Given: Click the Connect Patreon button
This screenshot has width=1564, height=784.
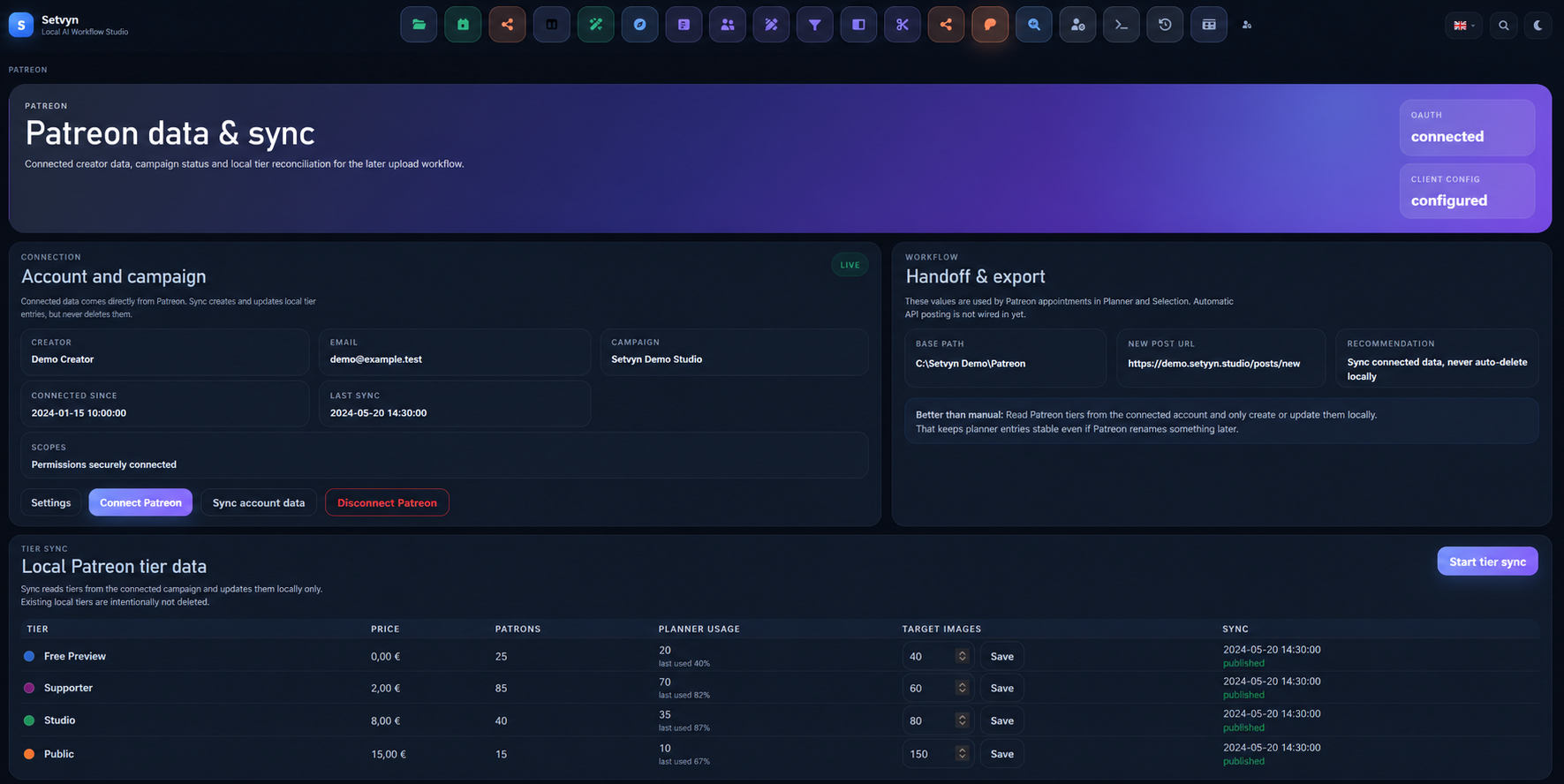Looking at the screenshot, I should click(x=140, y=502).
